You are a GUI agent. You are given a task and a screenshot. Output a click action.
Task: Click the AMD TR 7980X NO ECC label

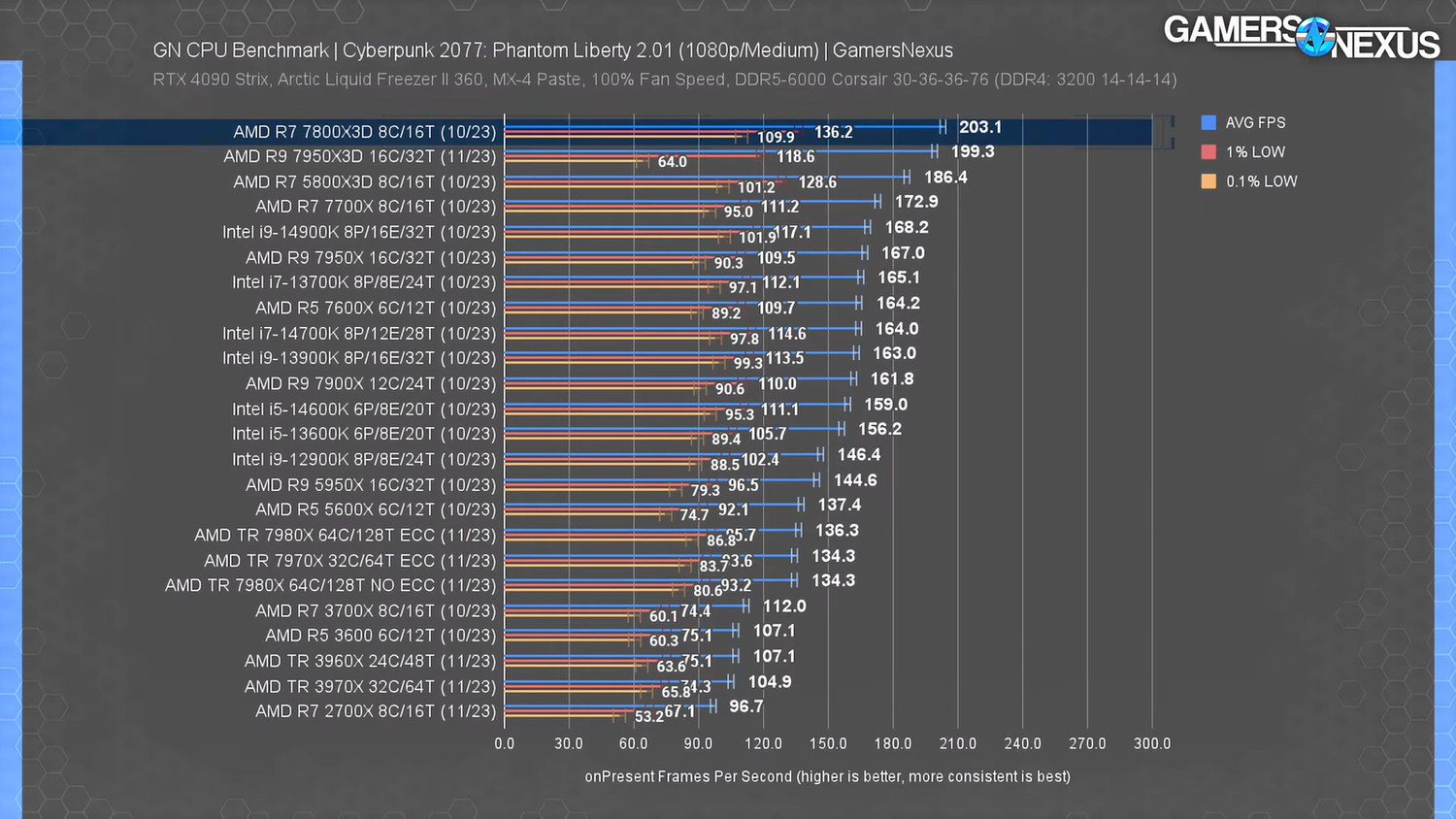330,585
